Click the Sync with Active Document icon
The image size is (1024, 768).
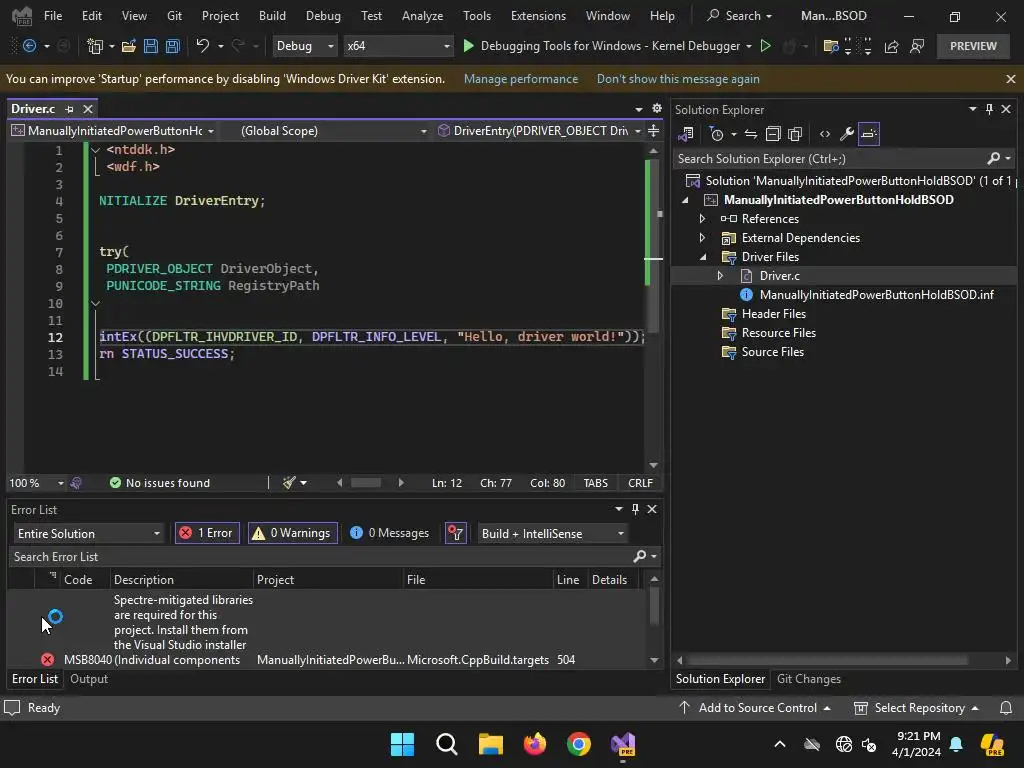751,135
